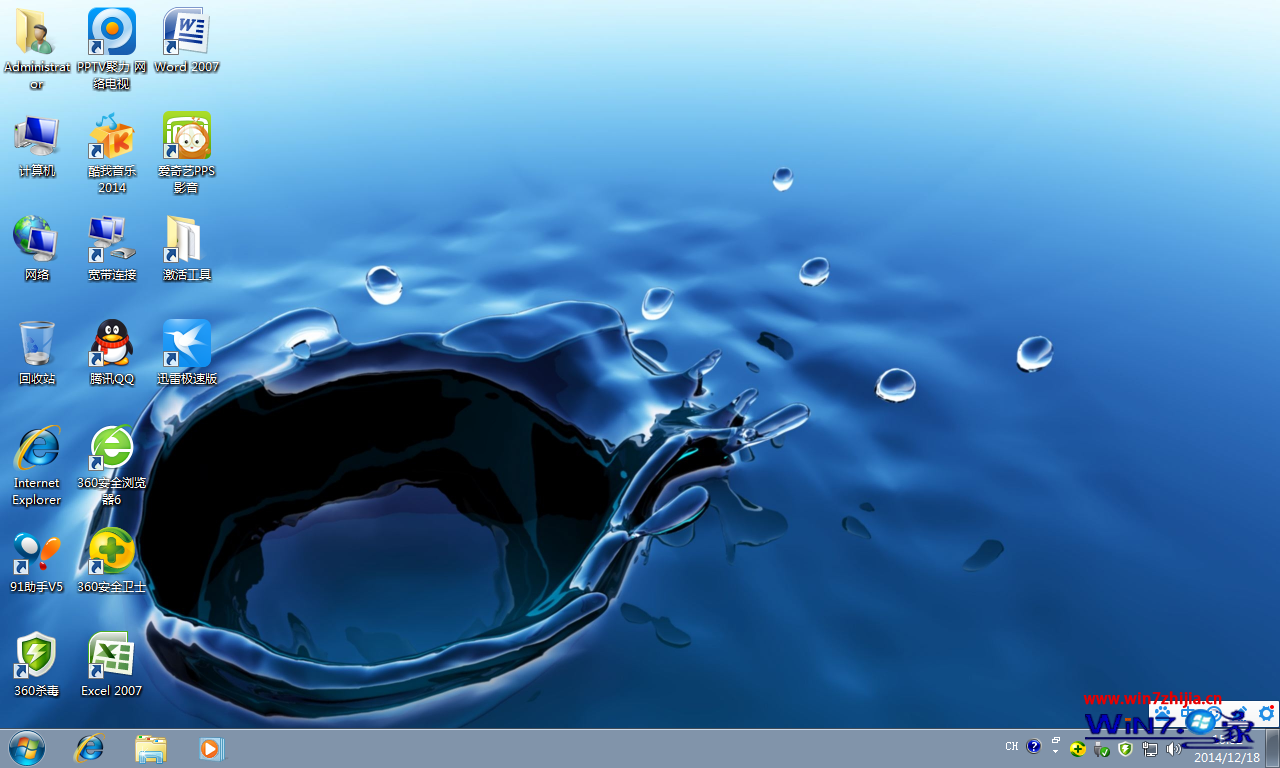Select the CH language indicator
1280x768 pixels.
coord(1011,747)
